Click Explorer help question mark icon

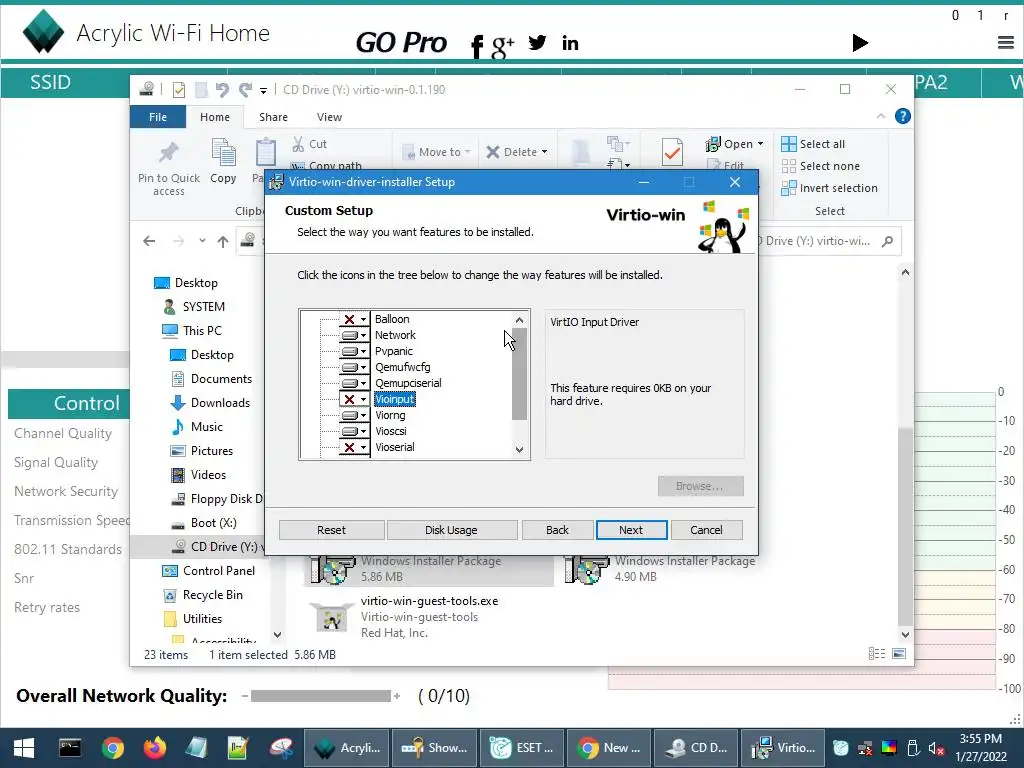pyautogui.click(x=903, y=116)
